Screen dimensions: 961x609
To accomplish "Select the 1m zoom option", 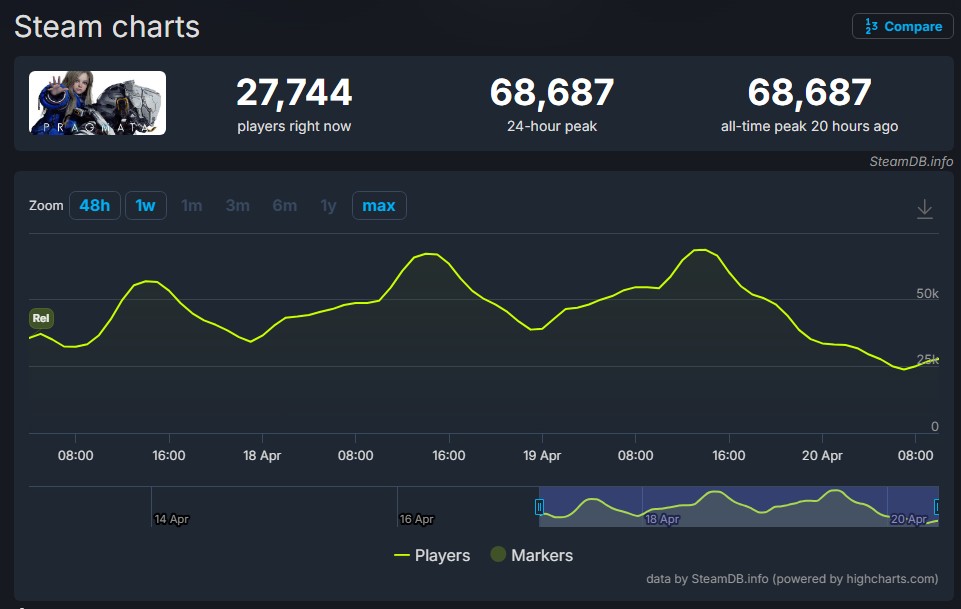I will [x=191, y=206].
